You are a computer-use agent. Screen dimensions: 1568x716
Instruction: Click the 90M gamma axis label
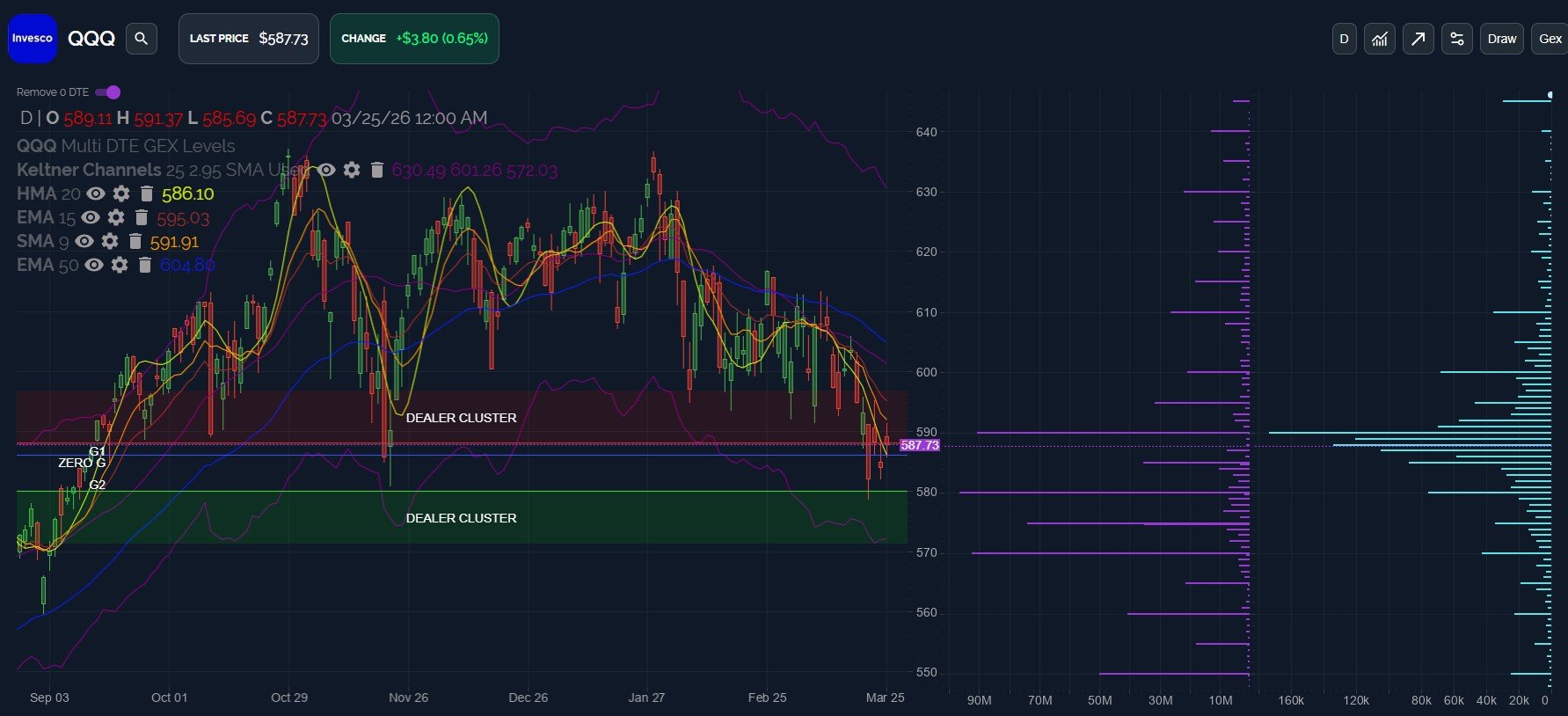979,700
